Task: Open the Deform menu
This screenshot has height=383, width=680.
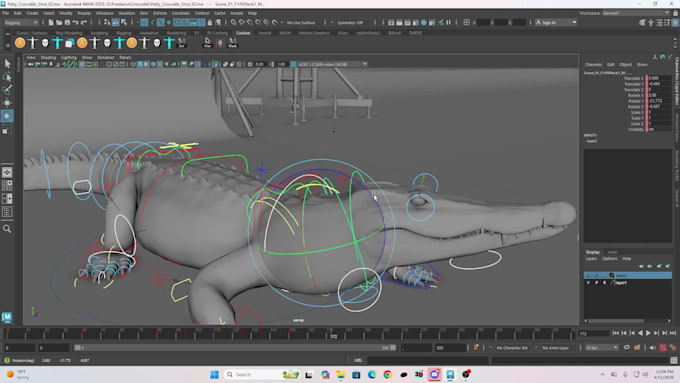Action: [160, 13]
